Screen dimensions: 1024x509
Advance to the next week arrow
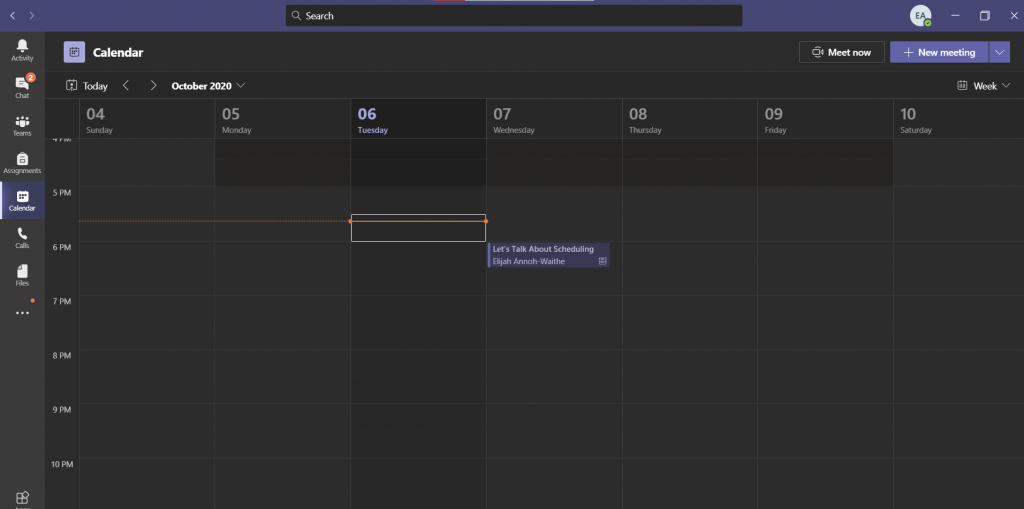(153, 86)
